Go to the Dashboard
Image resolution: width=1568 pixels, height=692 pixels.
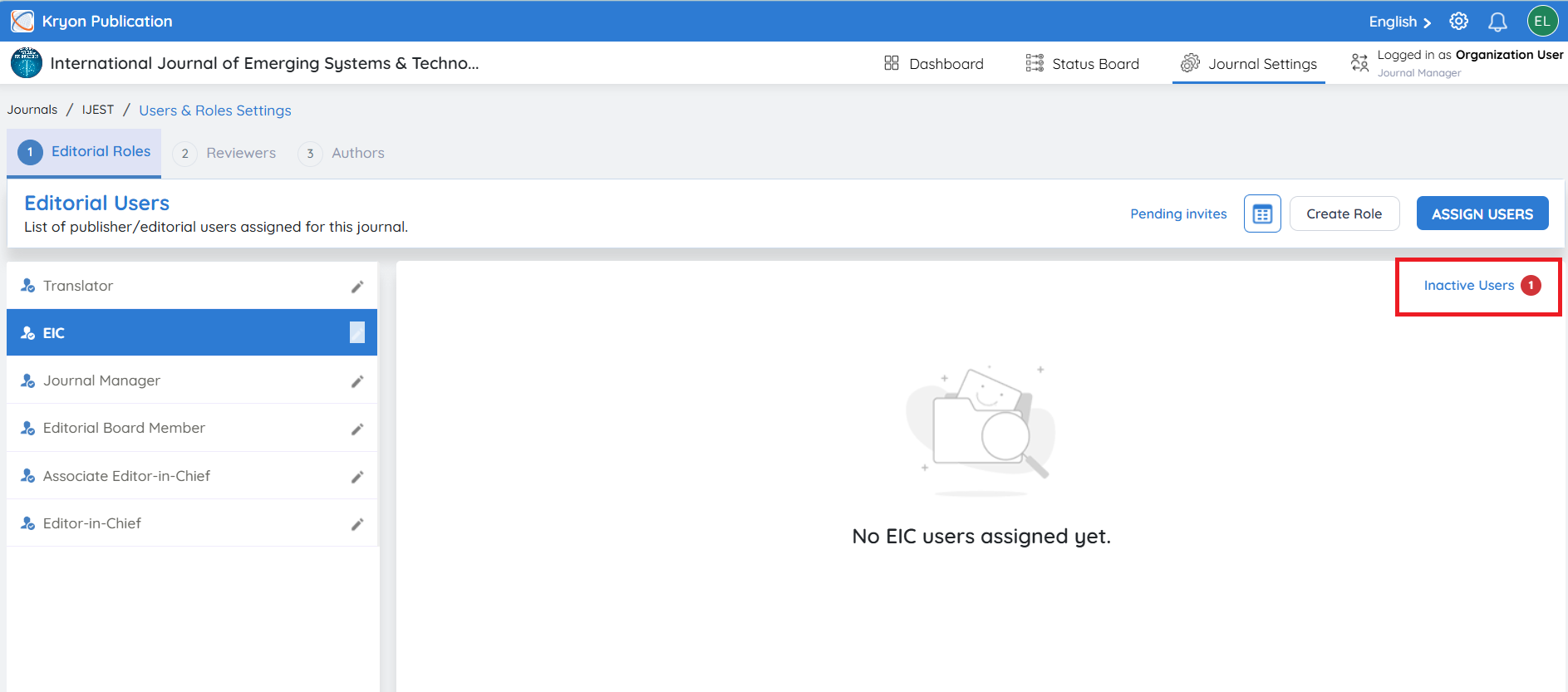(x=933, y=64)
